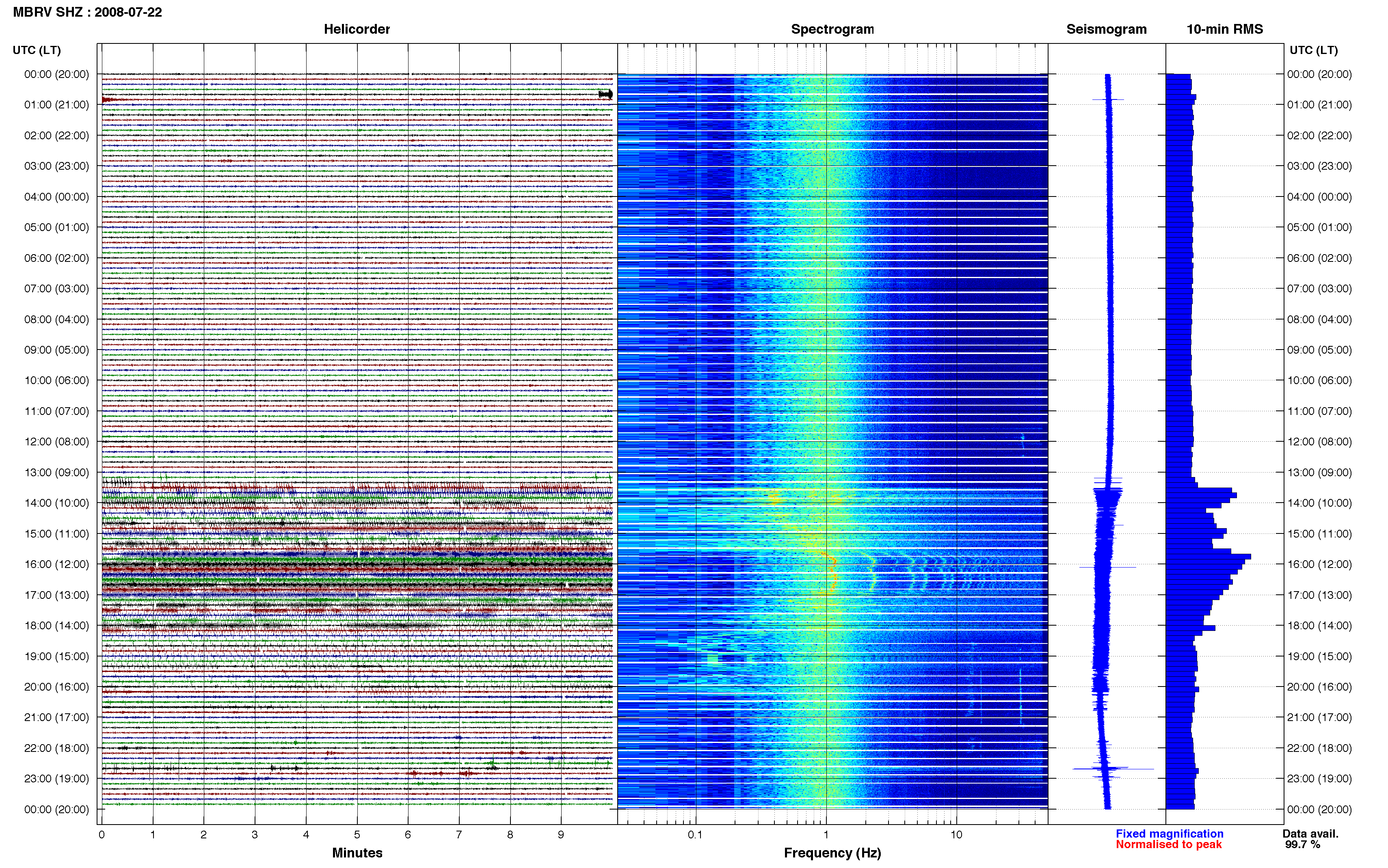Click '16:00 (12:00)' on the helicorder time axis
Screen dimensions: 1388x868
point(56,564)
